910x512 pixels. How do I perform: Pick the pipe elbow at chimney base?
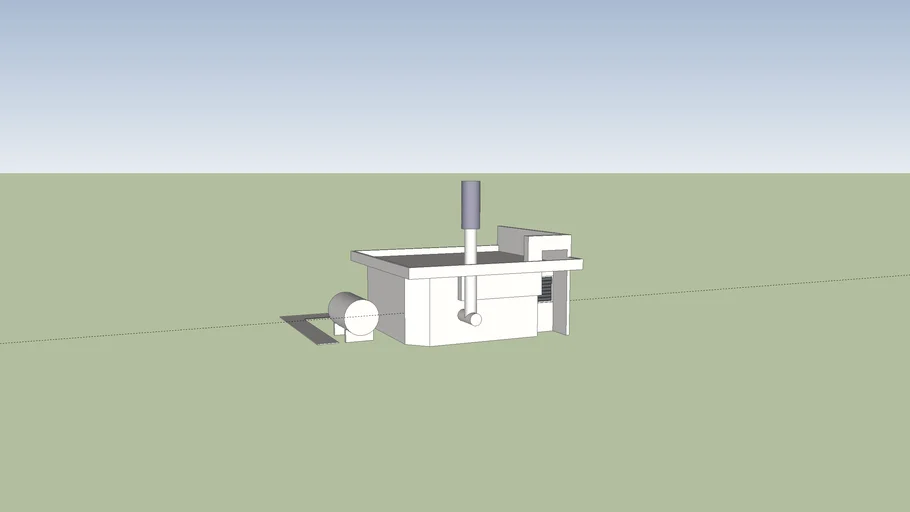(470, 318)
